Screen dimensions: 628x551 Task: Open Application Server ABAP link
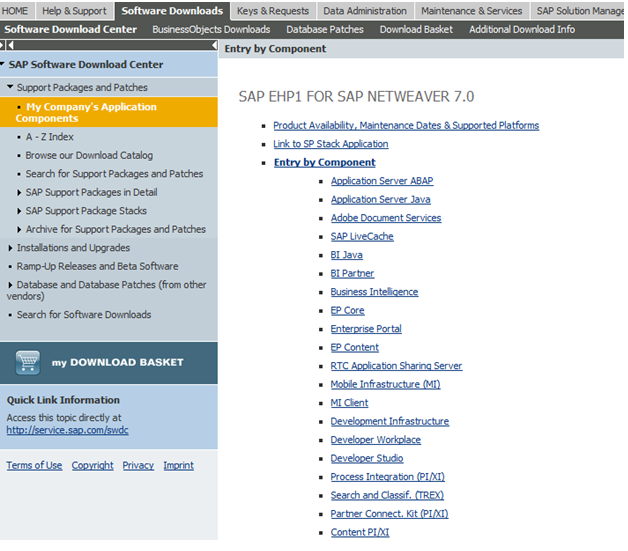pos(382,181)
